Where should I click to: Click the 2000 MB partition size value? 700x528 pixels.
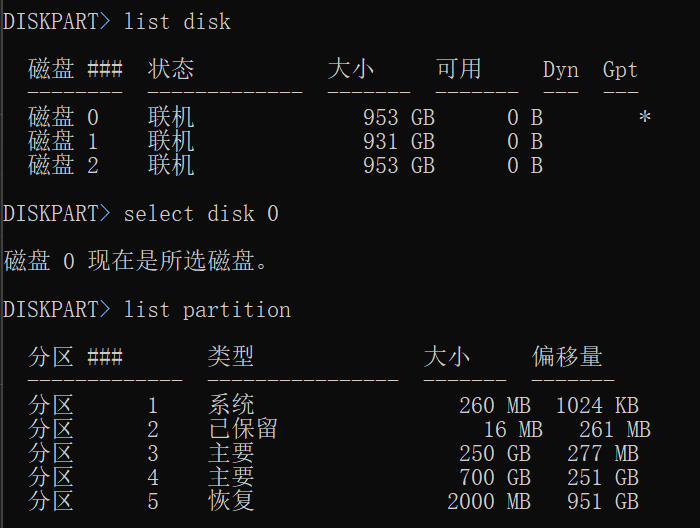point(488,502)
